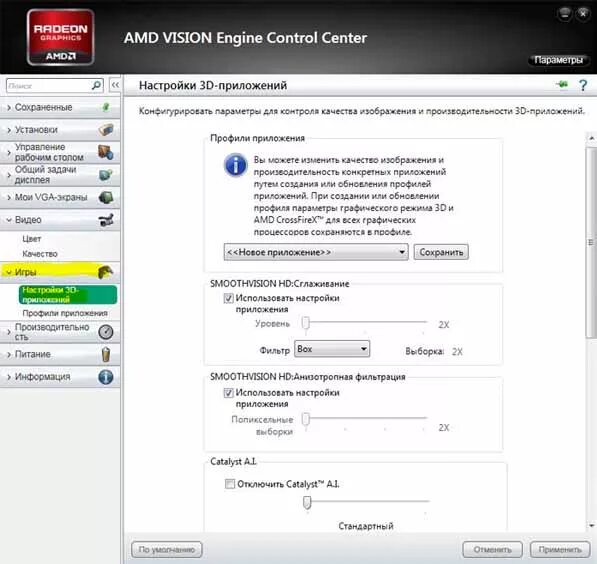Expand the Мои VGA-экраны section
Image resolution: width=597 pixels, height=564 pixels.
coord(9,197)
